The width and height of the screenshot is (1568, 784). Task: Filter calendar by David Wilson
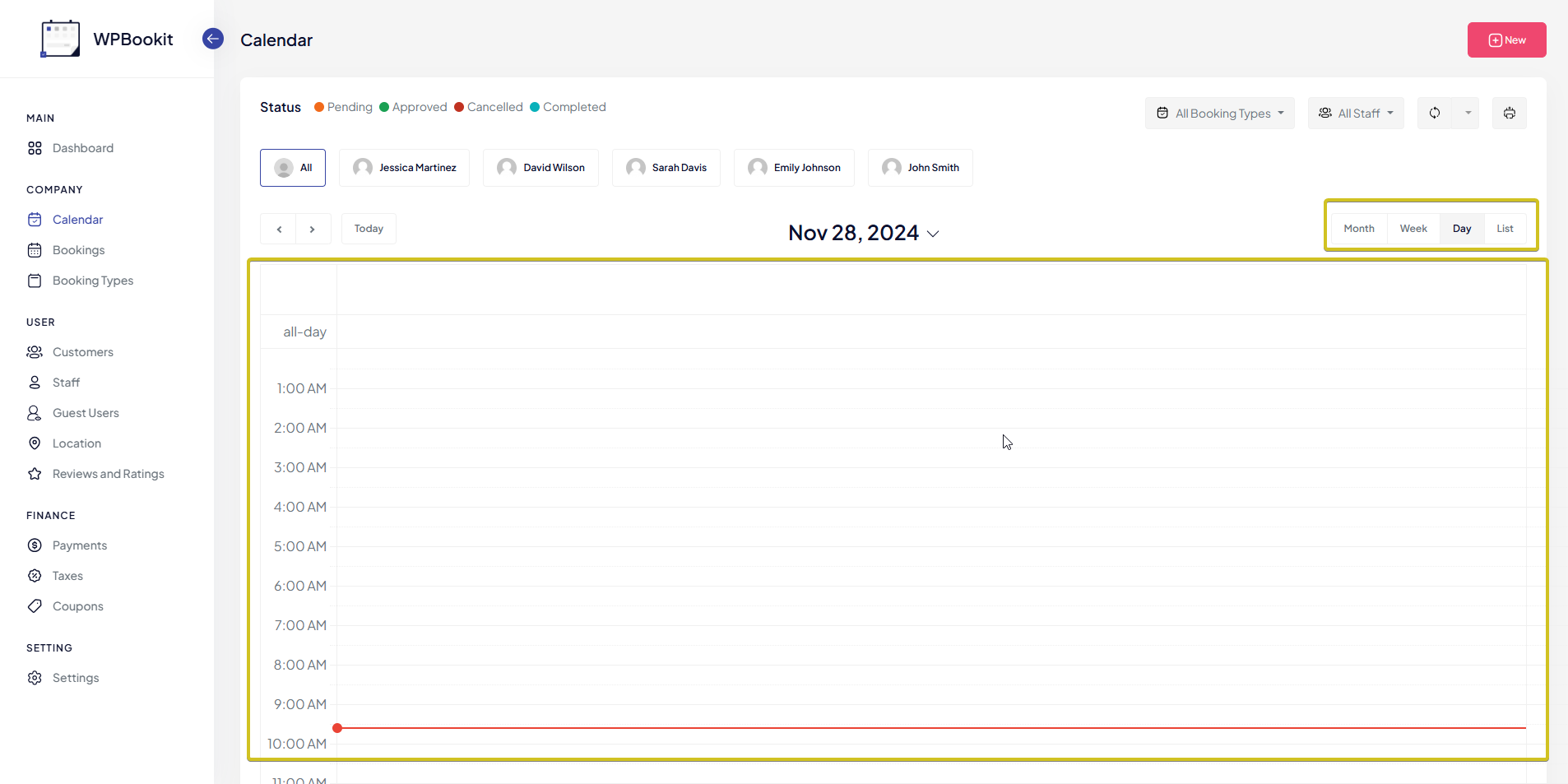[x=540, y=168]
